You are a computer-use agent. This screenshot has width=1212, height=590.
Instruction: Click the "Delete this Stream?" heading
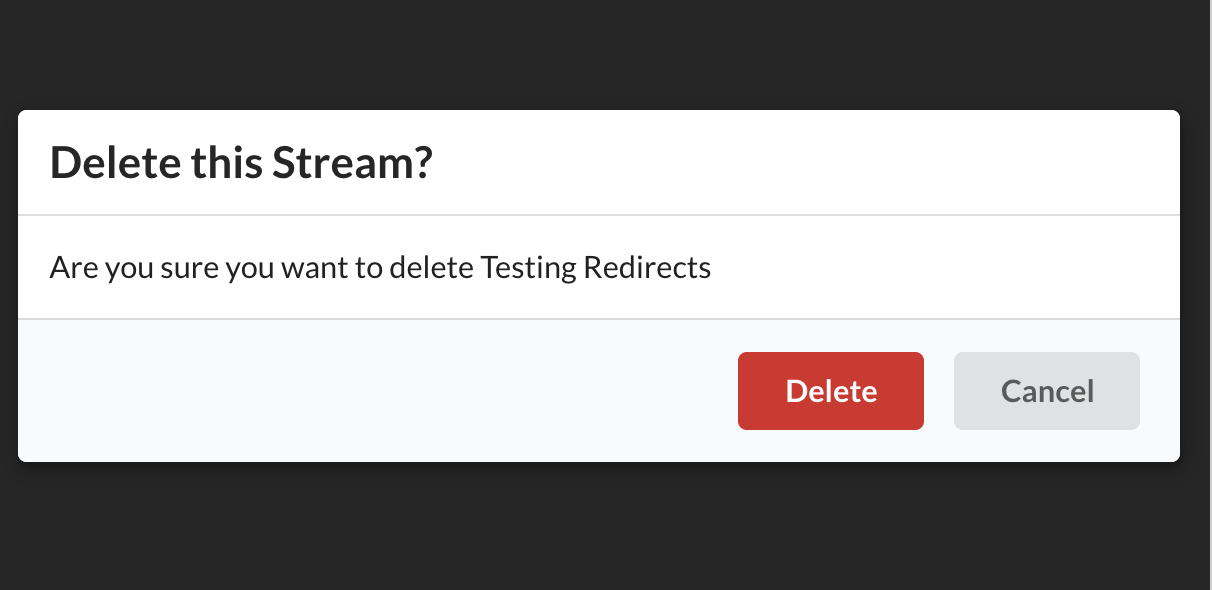(x=240, y=163)
